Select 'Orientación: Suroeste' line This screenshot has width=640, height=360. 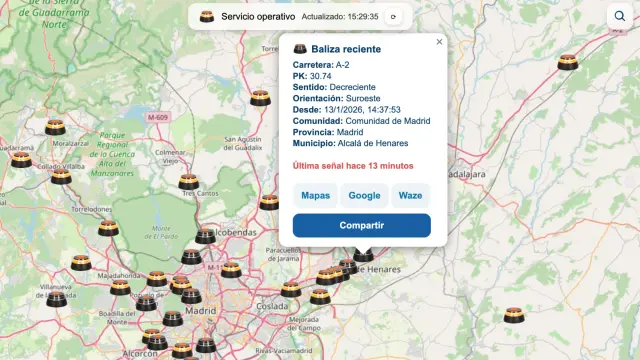point(336,98)
